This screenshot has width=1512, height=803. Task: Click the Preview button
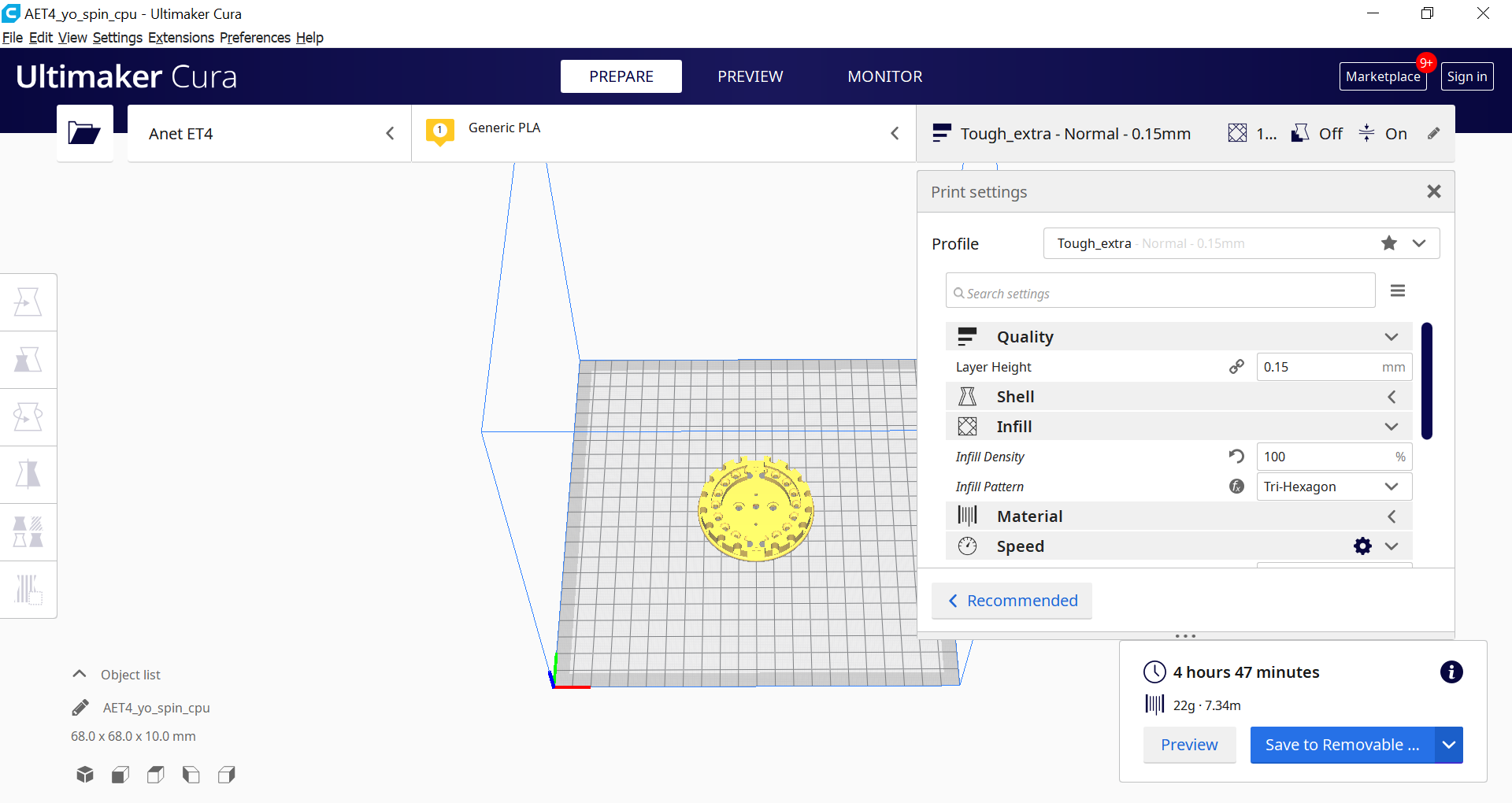click(1189, 745)
